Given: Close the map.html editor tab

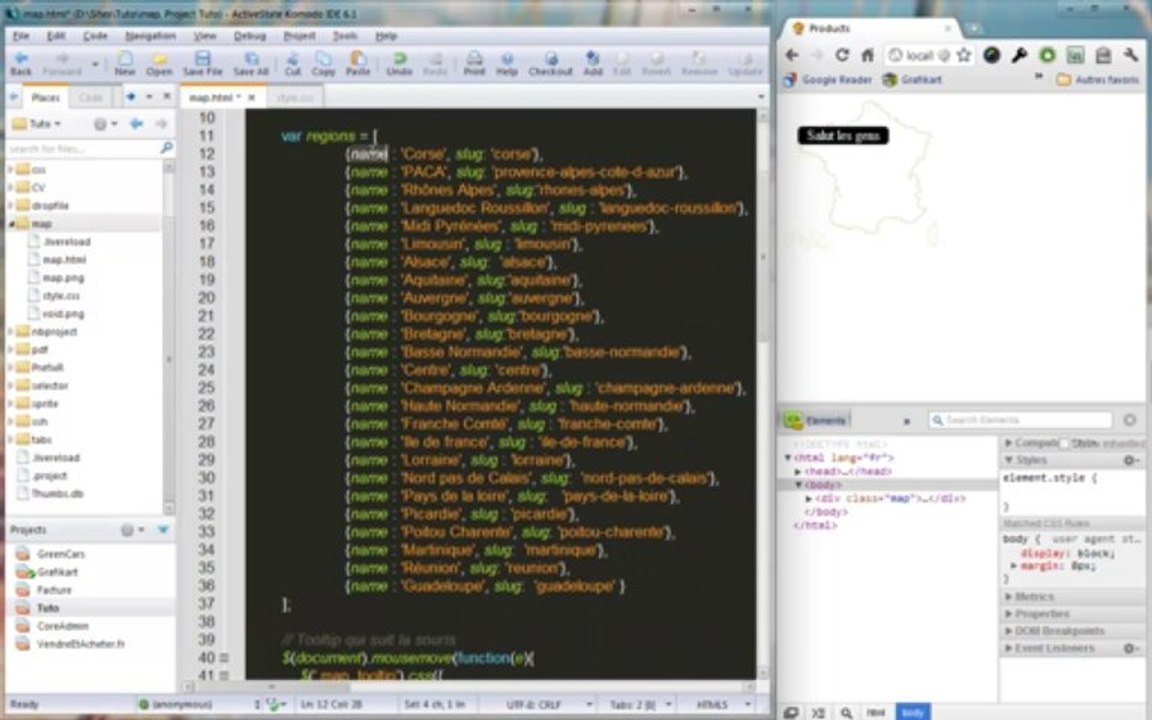Looking at the screenshot, I should tap(252, 97).
